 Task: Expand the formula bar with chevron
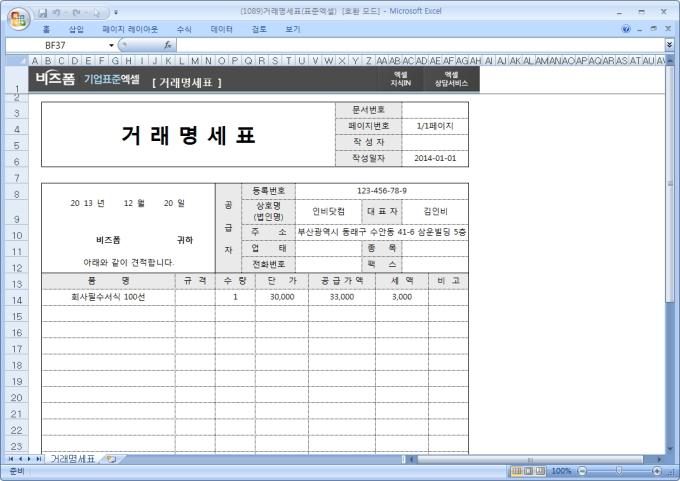click(x=669, y=45)
